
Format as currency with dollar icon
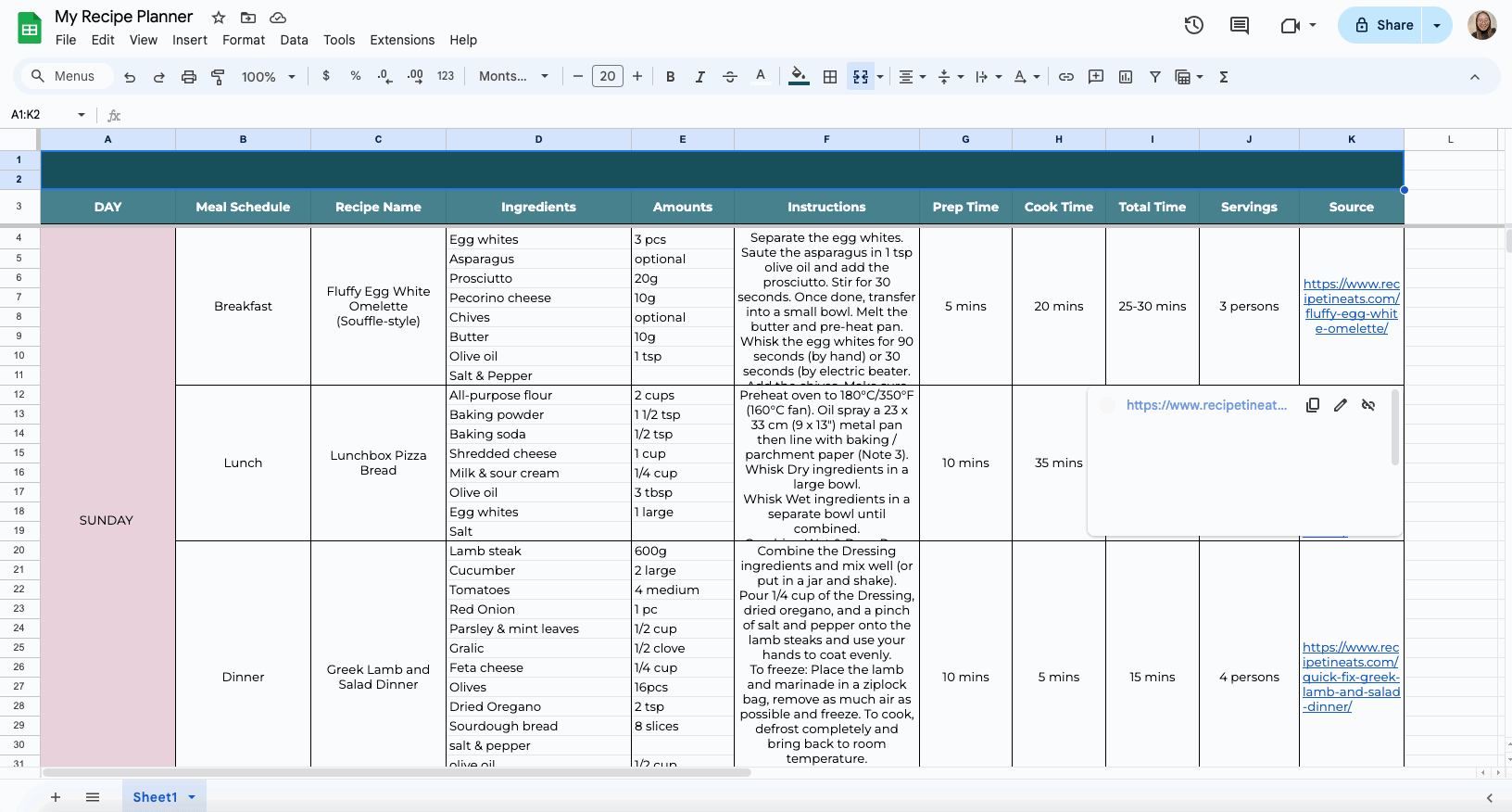pos(326,76)
